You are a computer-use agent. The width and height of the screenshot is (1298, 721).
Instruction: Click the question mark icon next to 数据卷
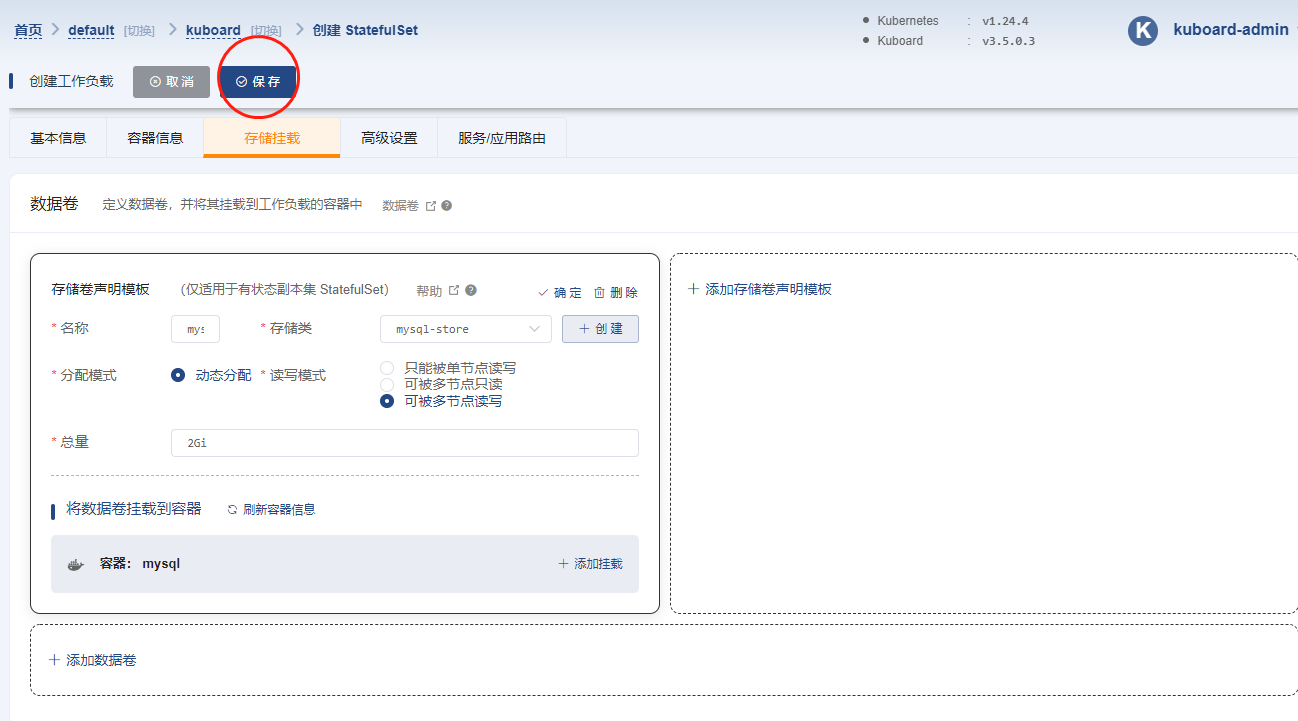[447, 206]
